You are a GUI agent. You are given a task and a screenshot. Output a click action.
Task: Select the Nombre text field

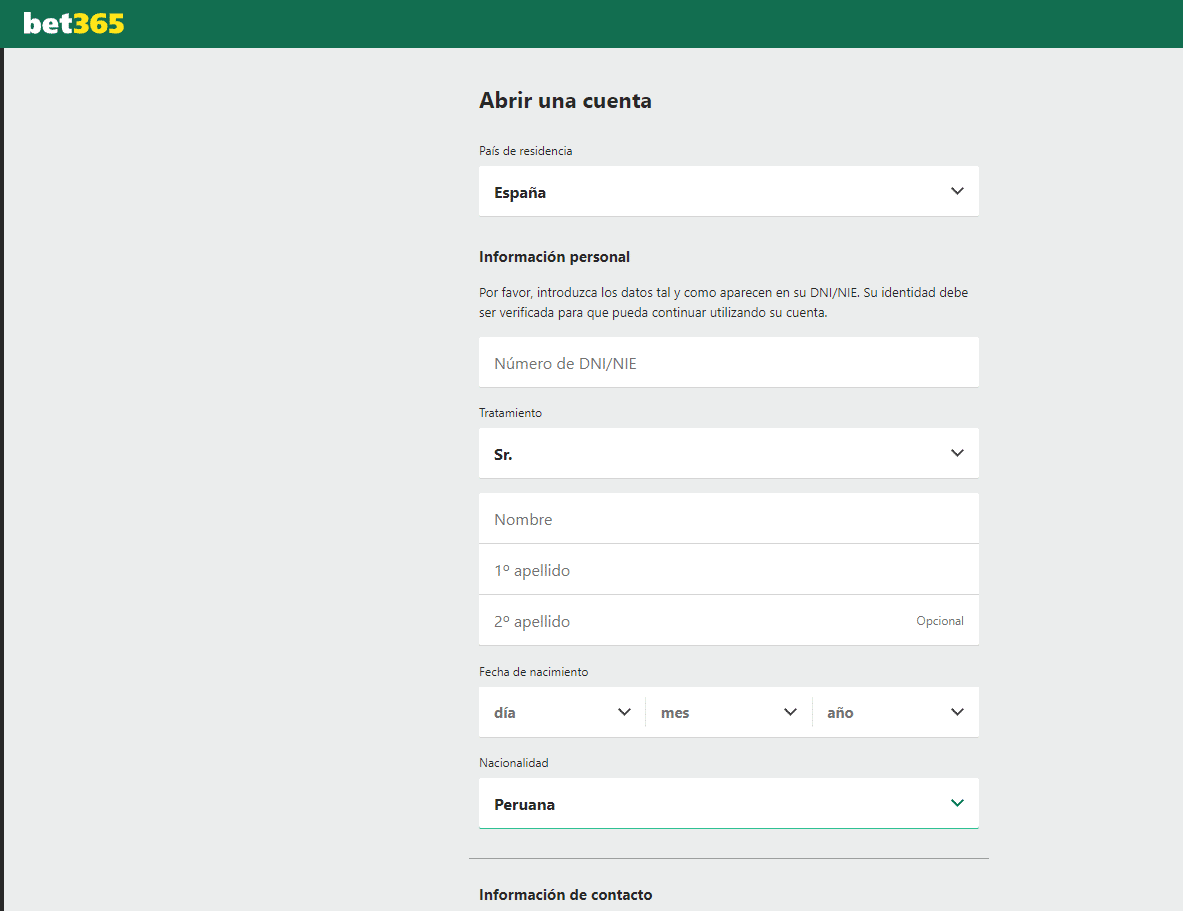(728, 518)
